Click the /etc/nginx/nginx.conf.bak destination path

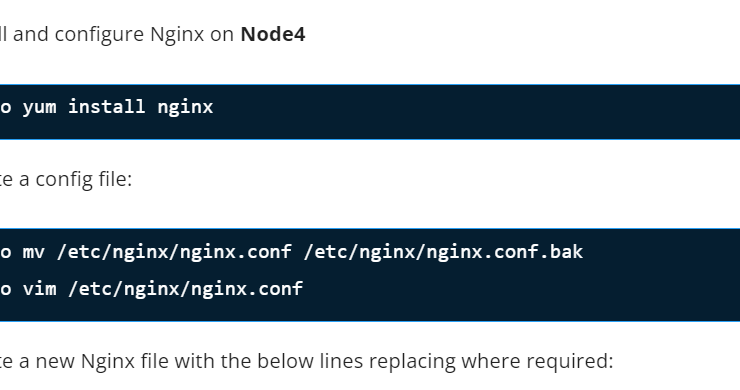[x=444, y=252]
